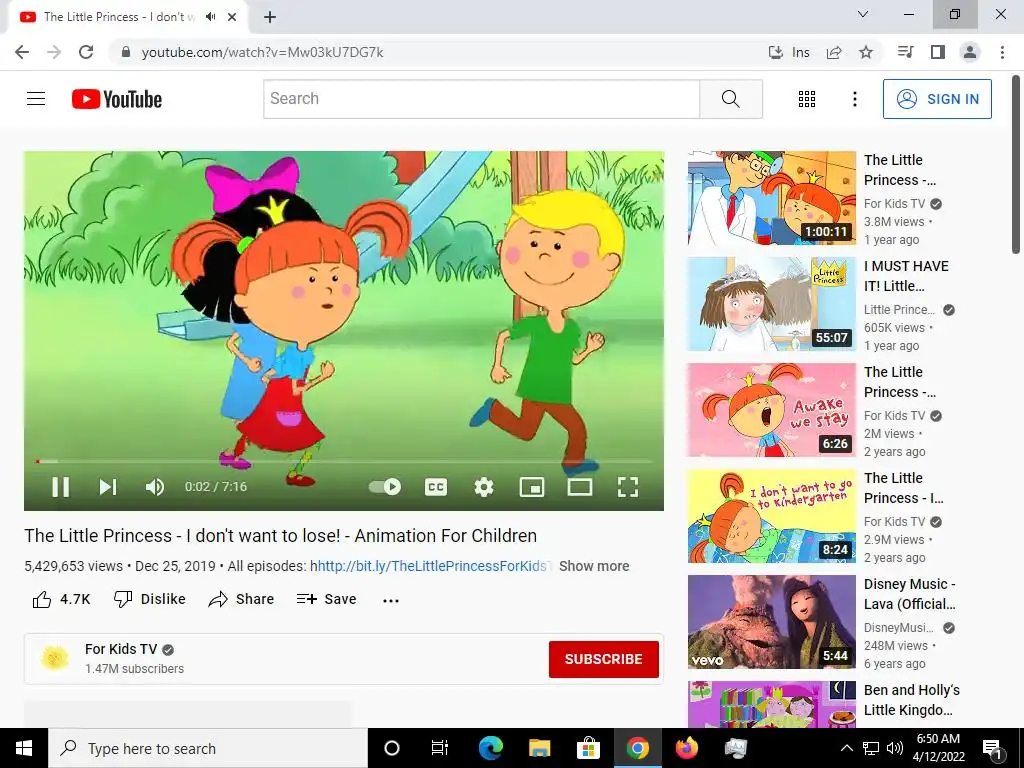Open the notification center
This screenshot has height=768, width=1024.
click(992, 748)
